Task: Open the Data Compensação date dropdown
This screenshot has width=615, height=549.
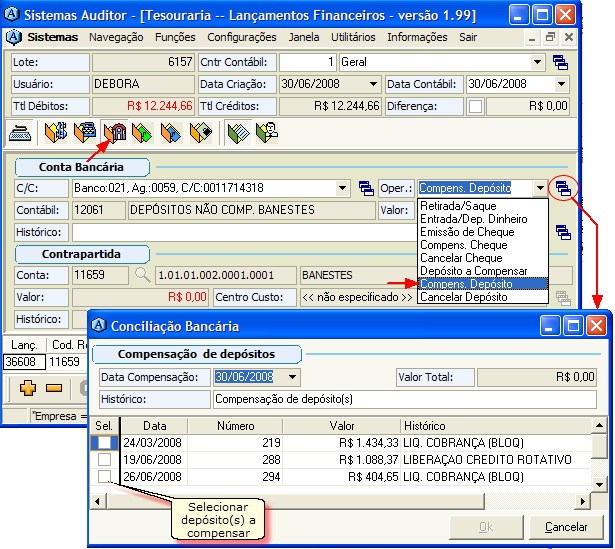Action: [292, 377]
